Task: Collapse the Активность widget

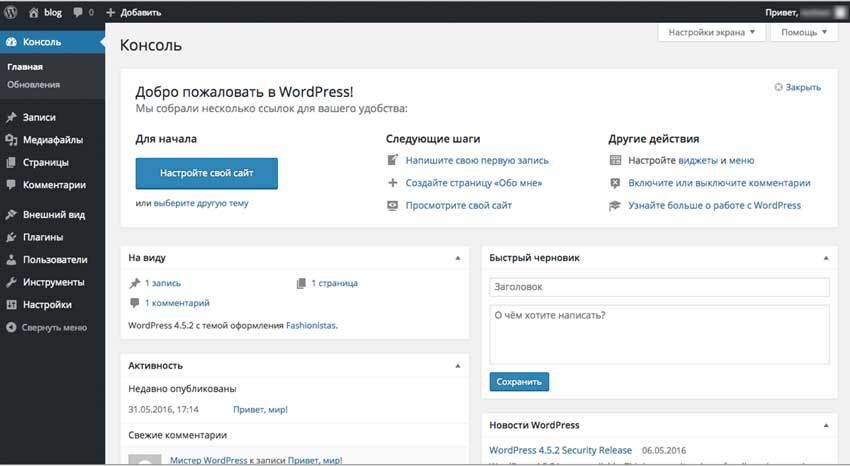Action: [x=458, y=366]
